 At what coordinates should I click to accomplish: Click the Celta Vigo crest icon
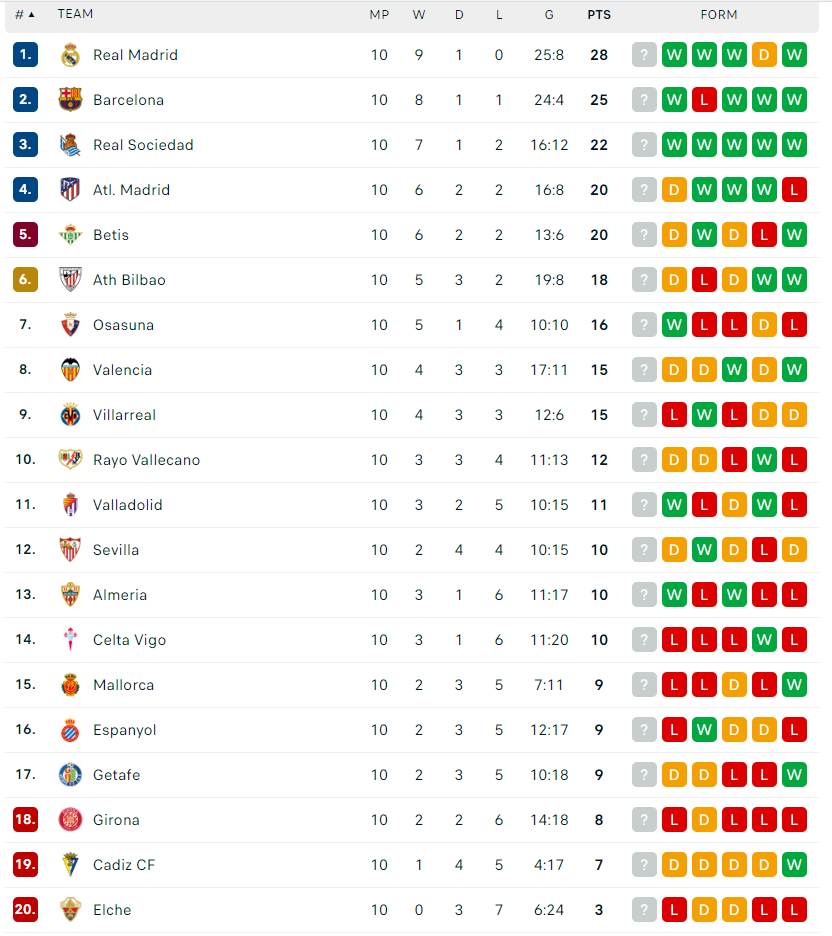(70, 640)
